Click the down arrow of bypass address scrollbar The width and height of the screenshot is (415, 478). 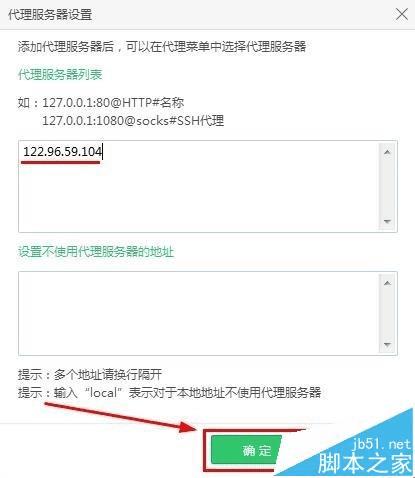[x=387, y=344]
